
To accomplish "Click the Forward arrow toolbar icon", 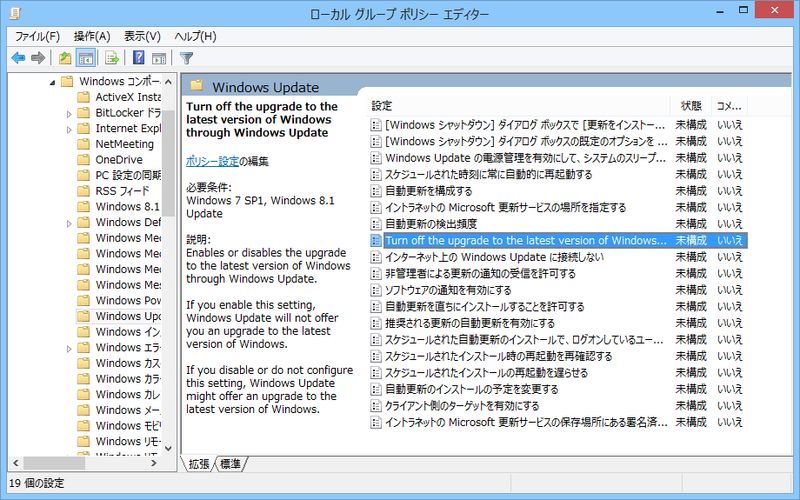I will [x=38, y=58].
